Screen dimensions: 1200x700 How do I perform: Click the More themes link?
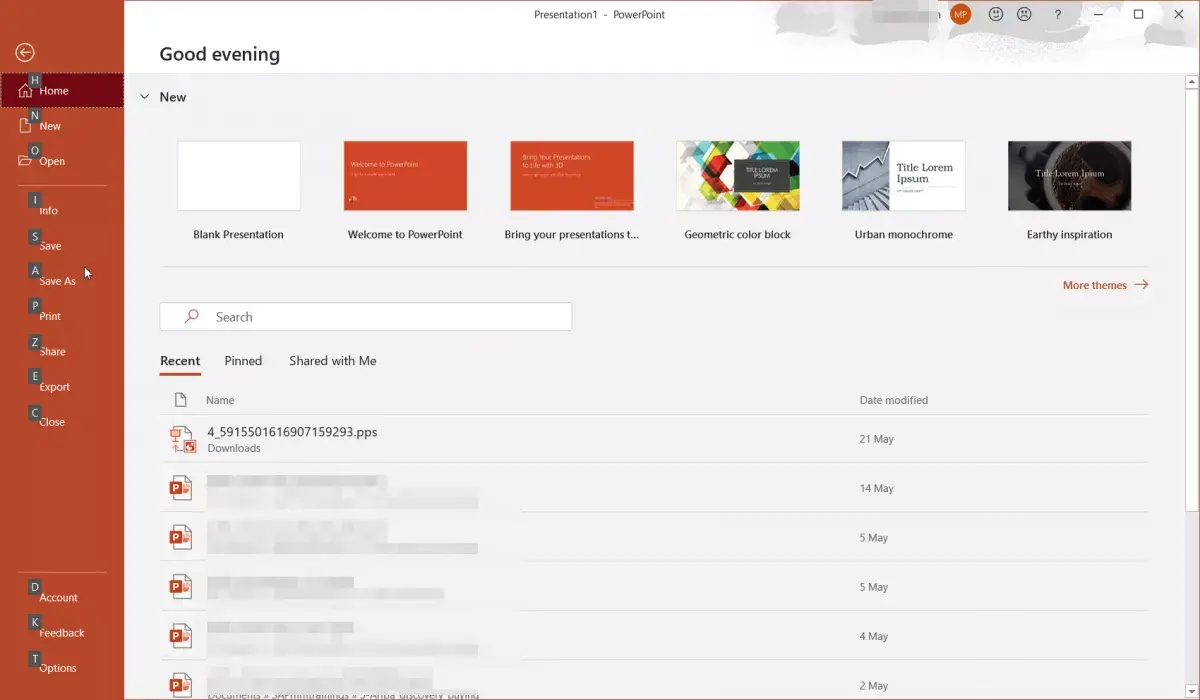(1105, 285)
